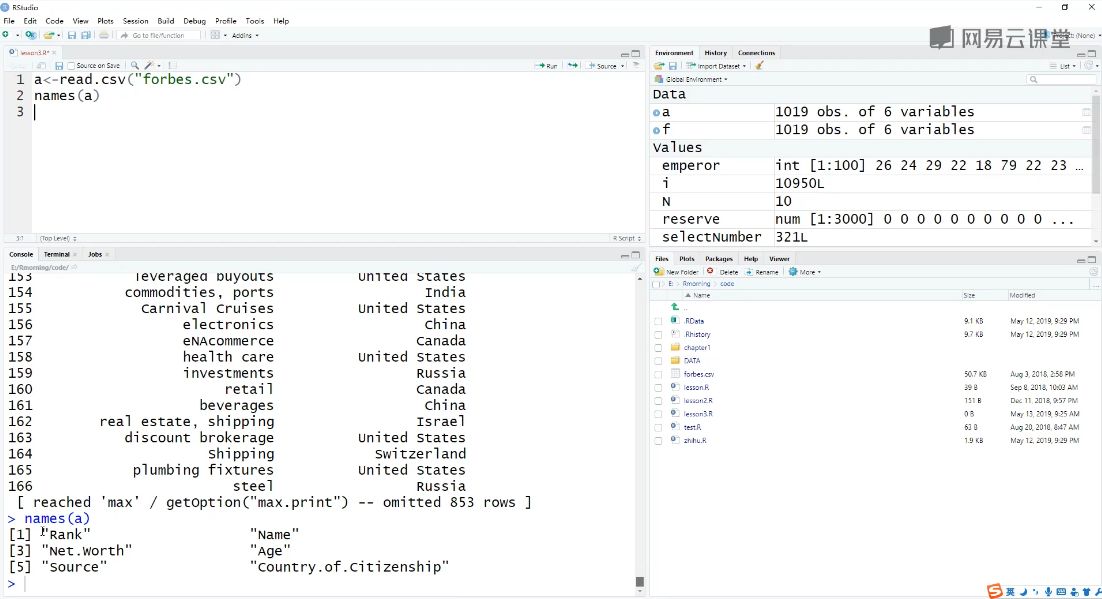
Task: Click the Run button in the script editor
Action: (546, 65)
